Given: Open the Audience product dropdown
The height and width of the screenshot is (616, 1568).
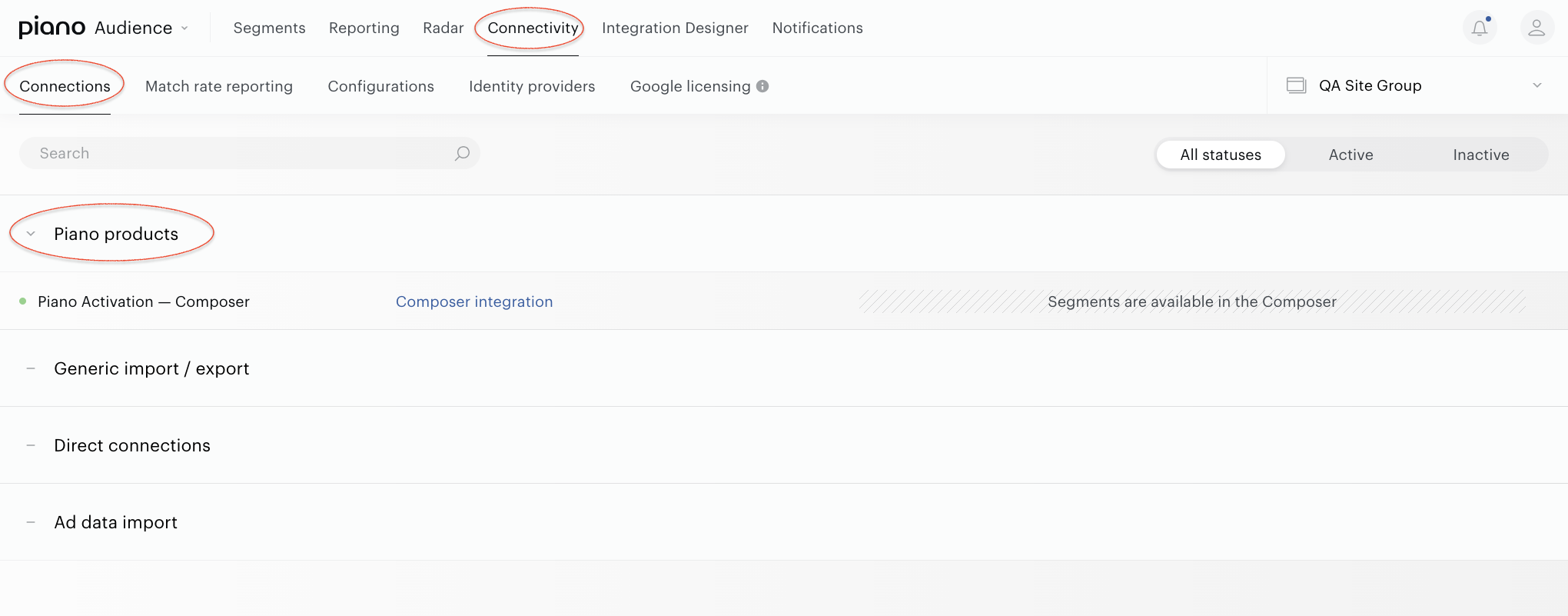Looking at the screenshot, I should click(141, 28).
